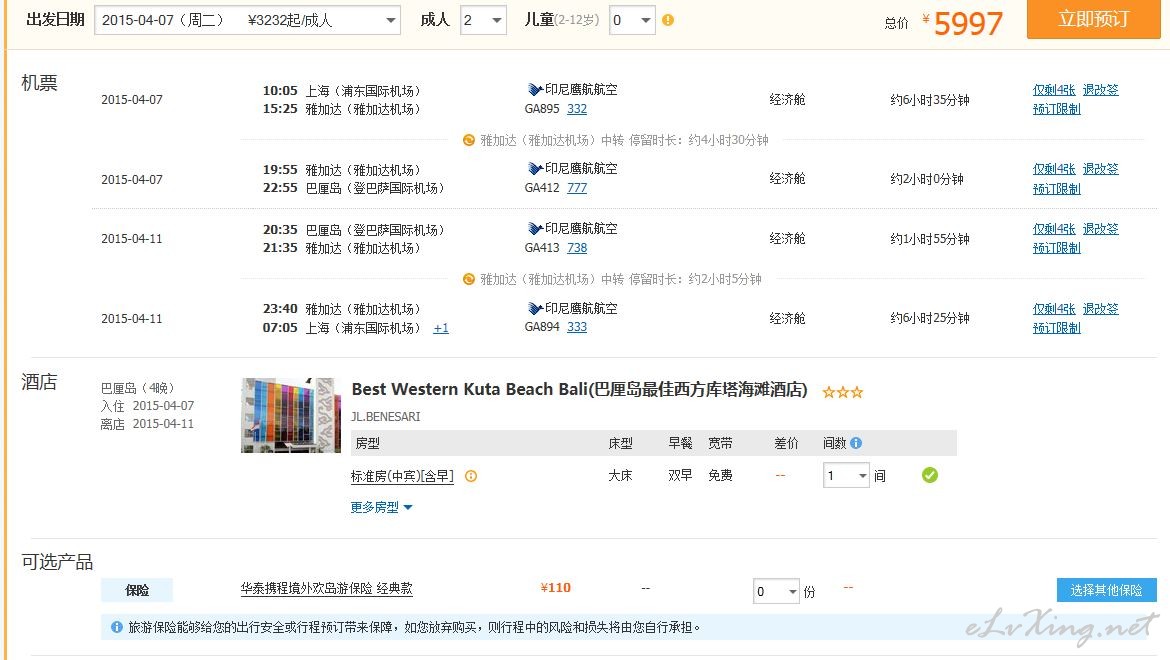Click the +1 next-day arrival link
This screenshot has width=1170, height=660.
pos(441,328)
